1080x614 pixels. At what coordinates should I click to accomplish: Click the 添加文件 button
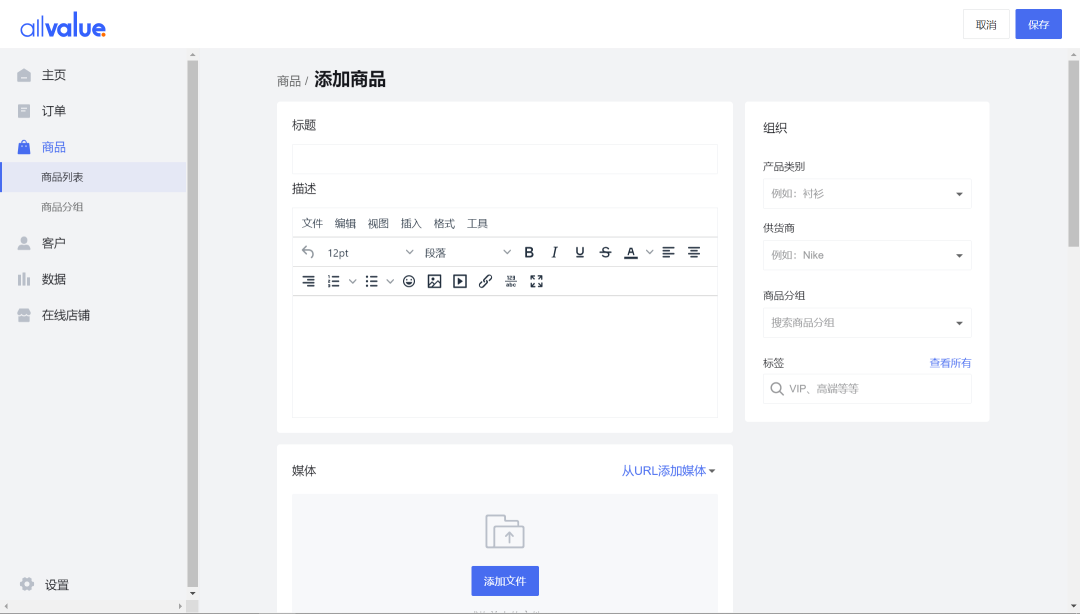505,581
